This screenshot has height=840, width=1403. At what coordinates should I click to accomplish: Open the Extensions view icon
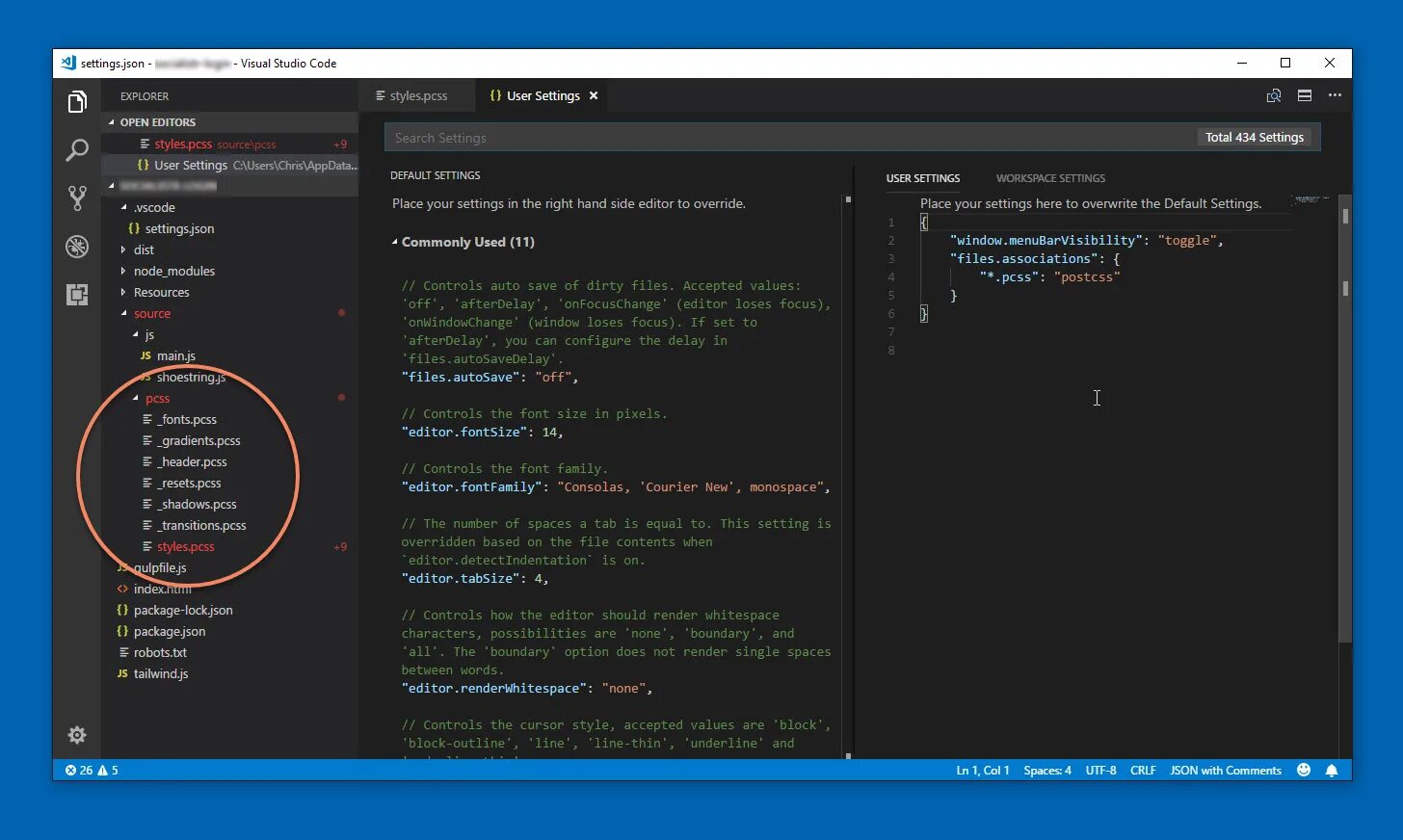coord(77,294)
